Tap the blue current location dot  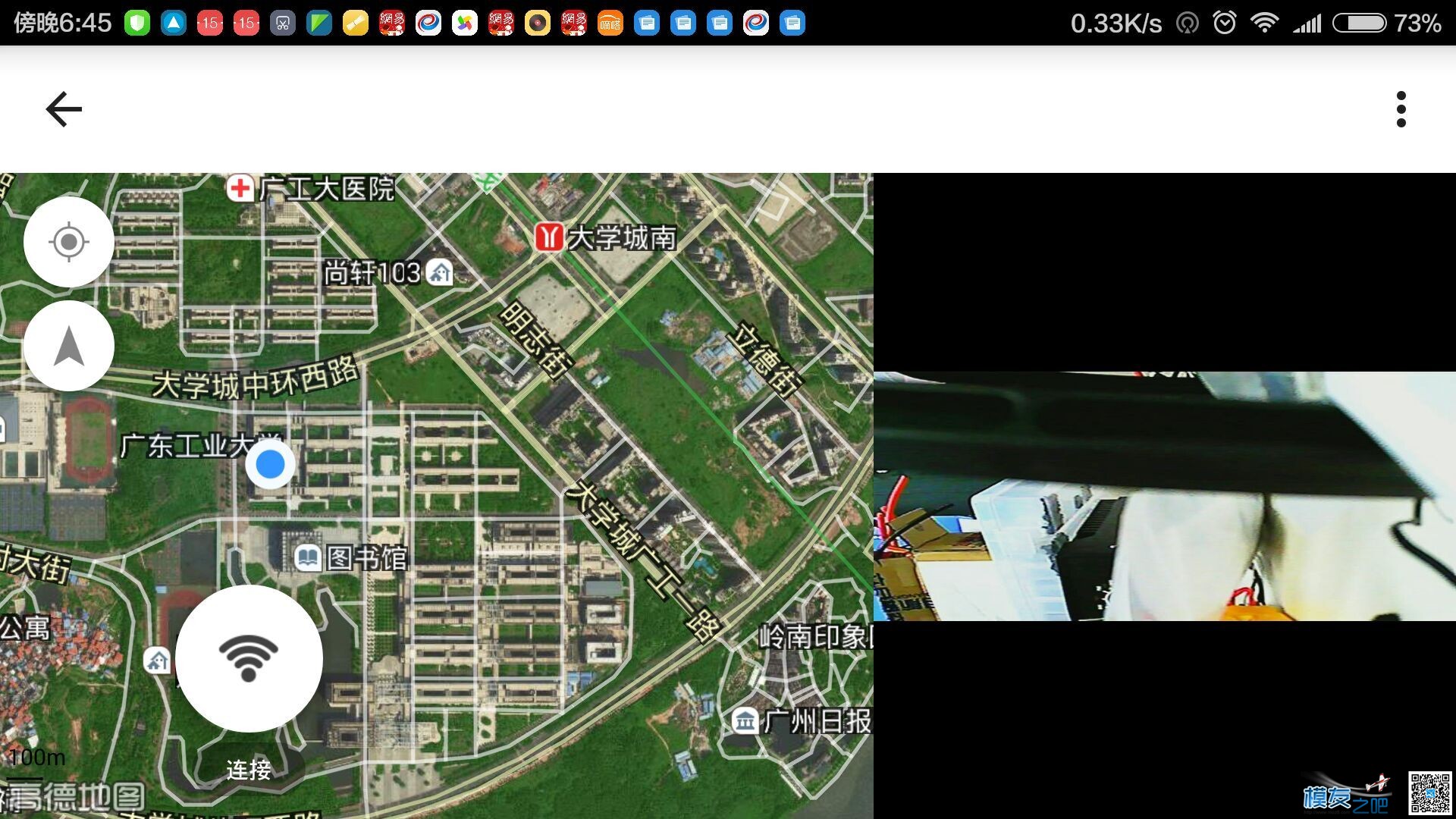(x=270, y=464)
